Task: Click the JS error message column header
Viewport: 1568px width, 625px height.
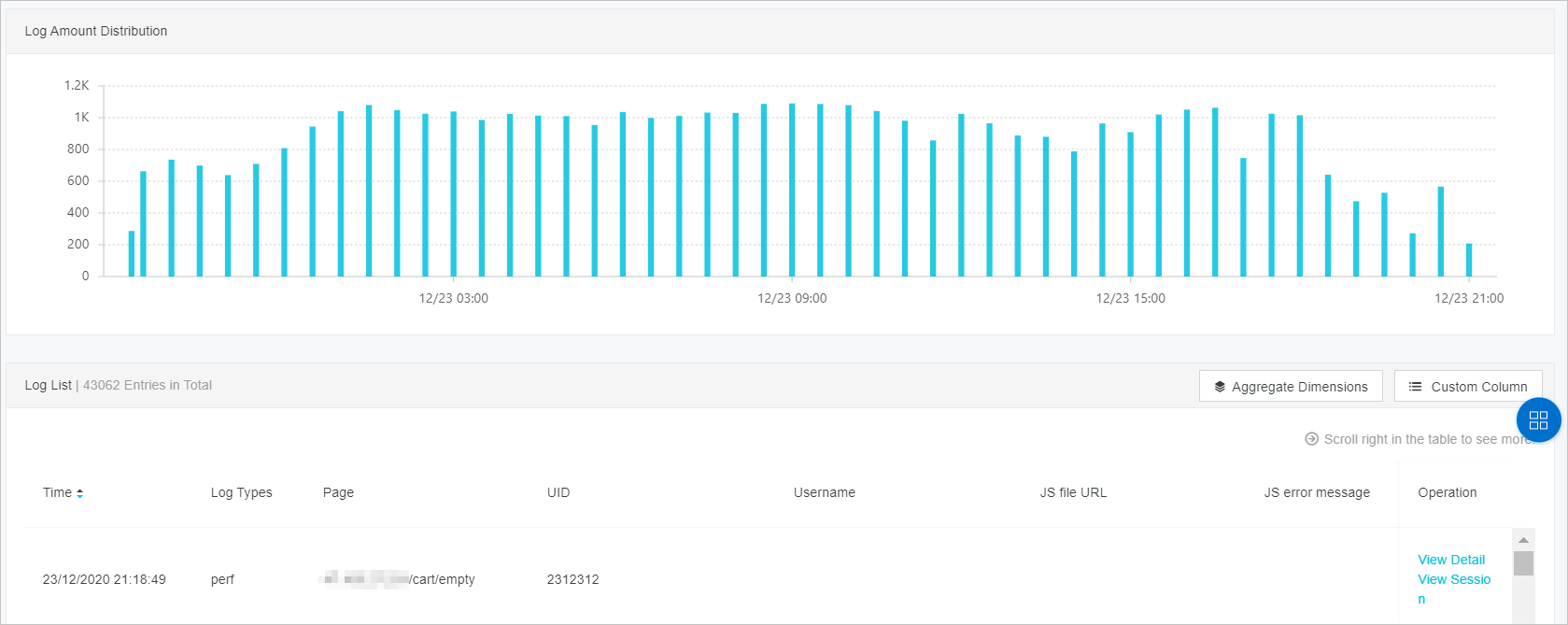Action: pyautogui.click(x=1317, y=492)
